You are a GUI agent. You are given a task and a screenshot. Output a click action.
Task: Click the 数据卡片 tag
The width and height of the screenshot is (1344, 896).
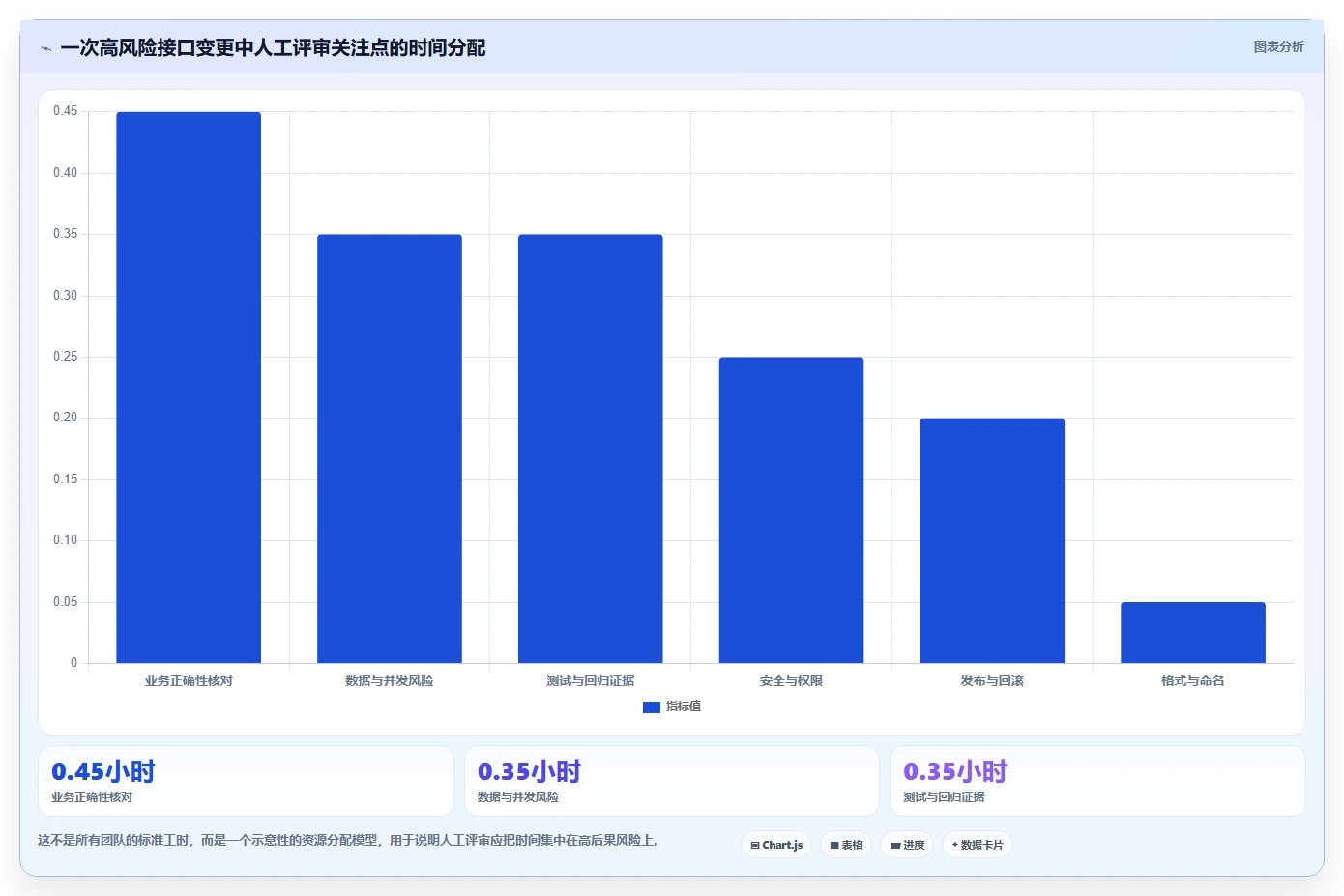(978, 845)
